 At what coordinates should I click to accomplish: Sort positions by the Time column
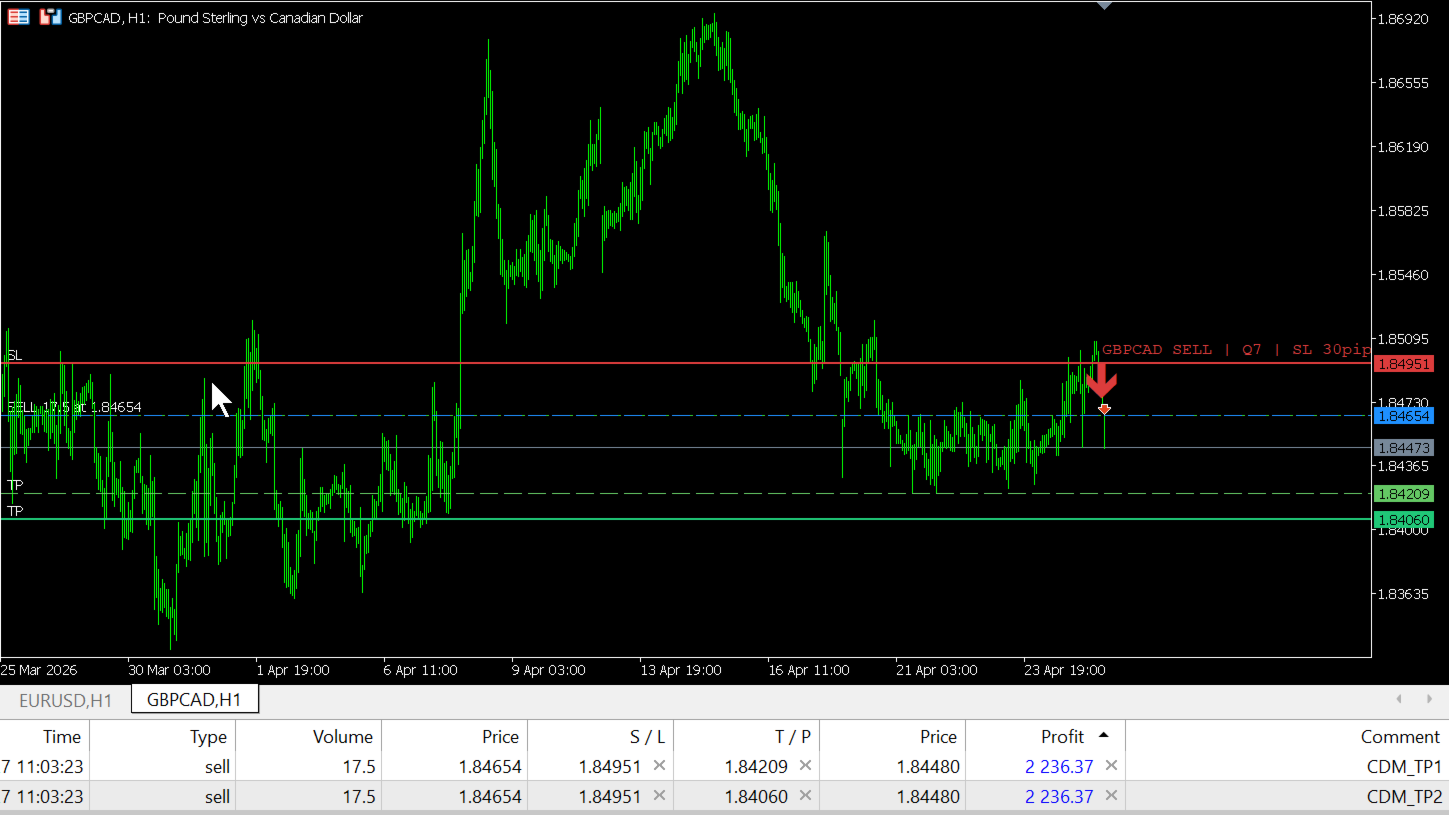pos(45,736)
